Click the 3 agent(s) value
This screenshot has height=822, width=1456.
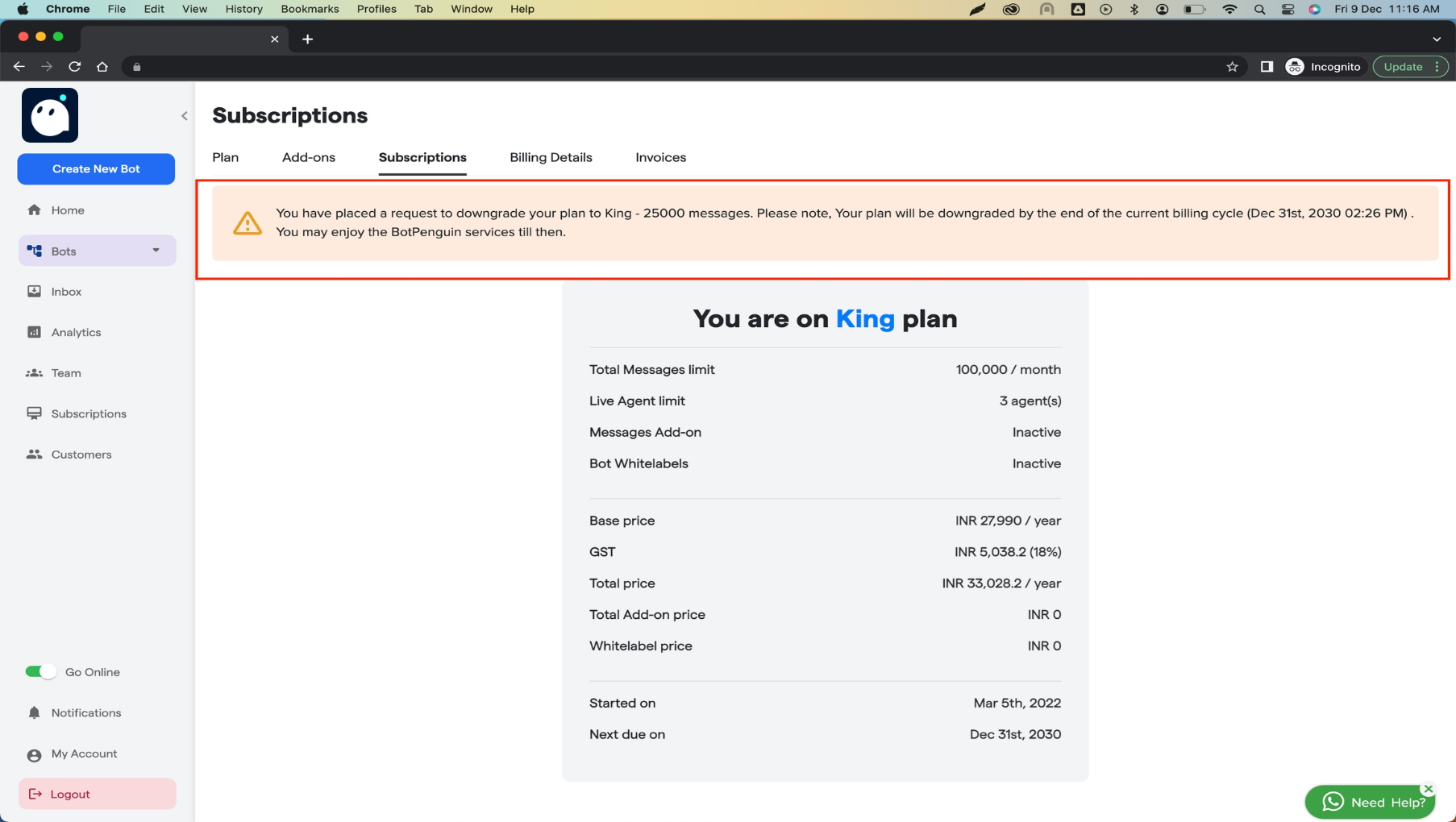[x=1030, y=401]
